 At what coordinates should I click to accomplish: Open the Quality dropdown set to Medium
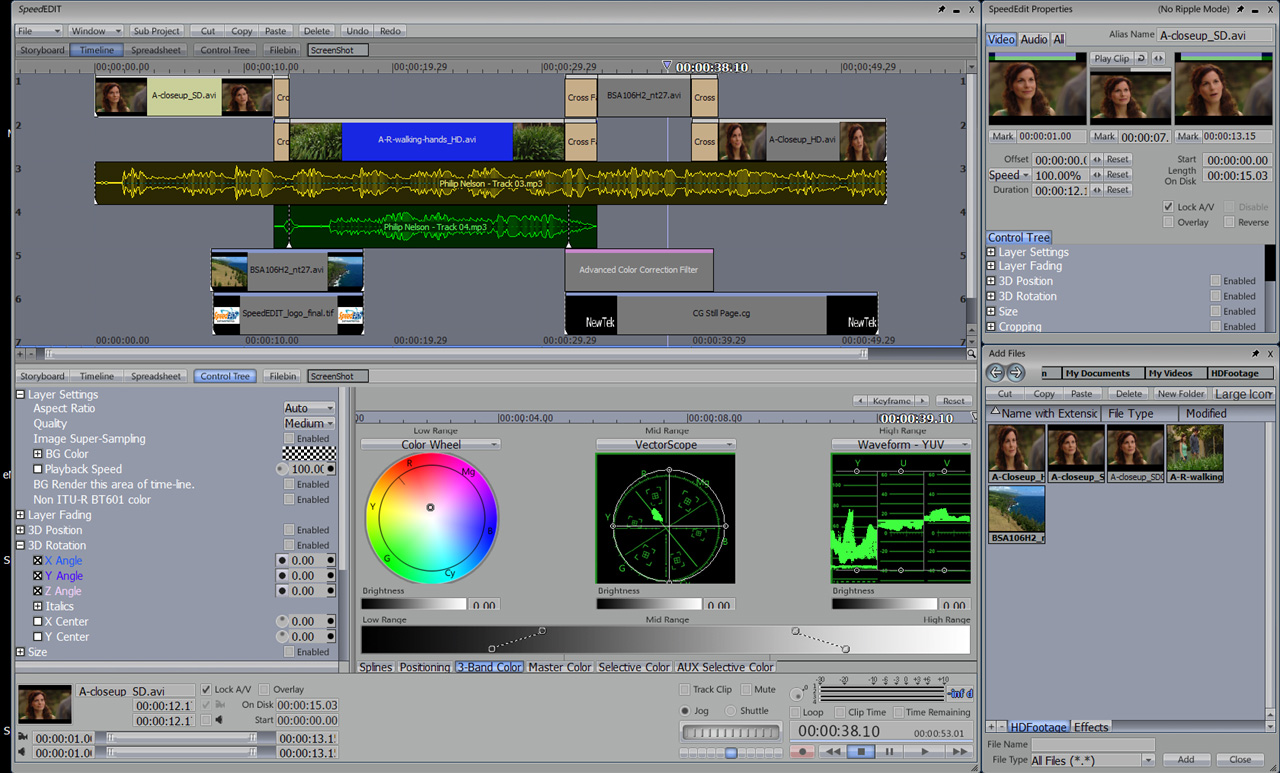click(x=309, y=423)
